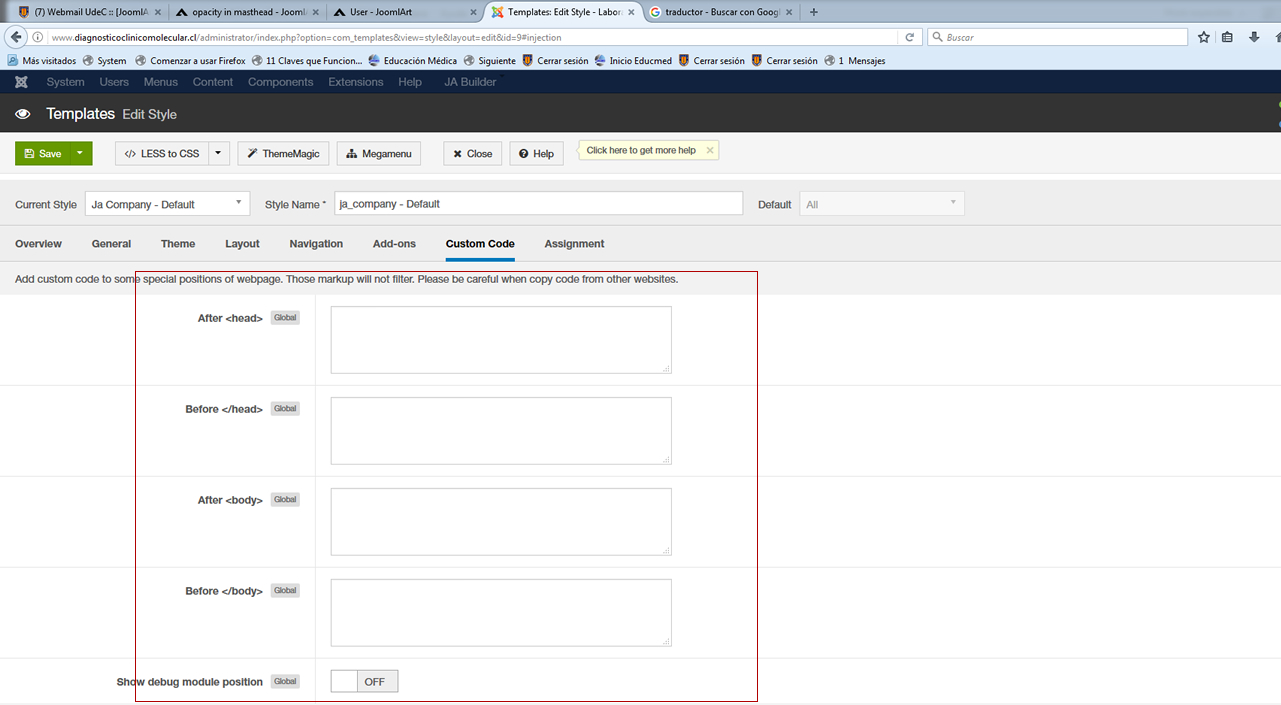The width and height of the screenshot is (1281, 705).
Task: Open Firefox downloads arrow icon
Action: click(x=1254, y=37)
